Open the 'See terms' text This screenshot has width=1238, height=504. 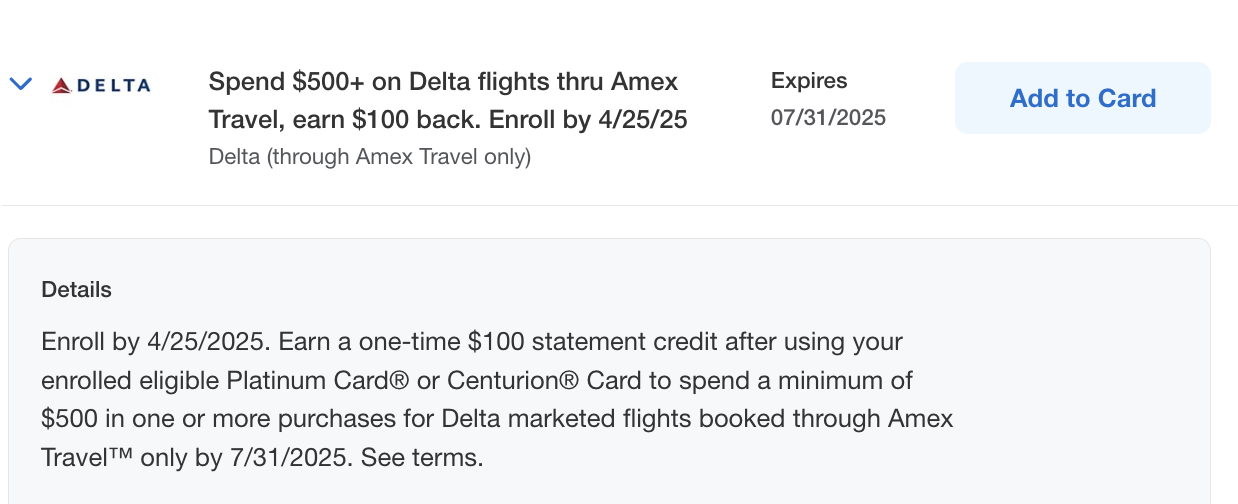(x=422, y=458)
